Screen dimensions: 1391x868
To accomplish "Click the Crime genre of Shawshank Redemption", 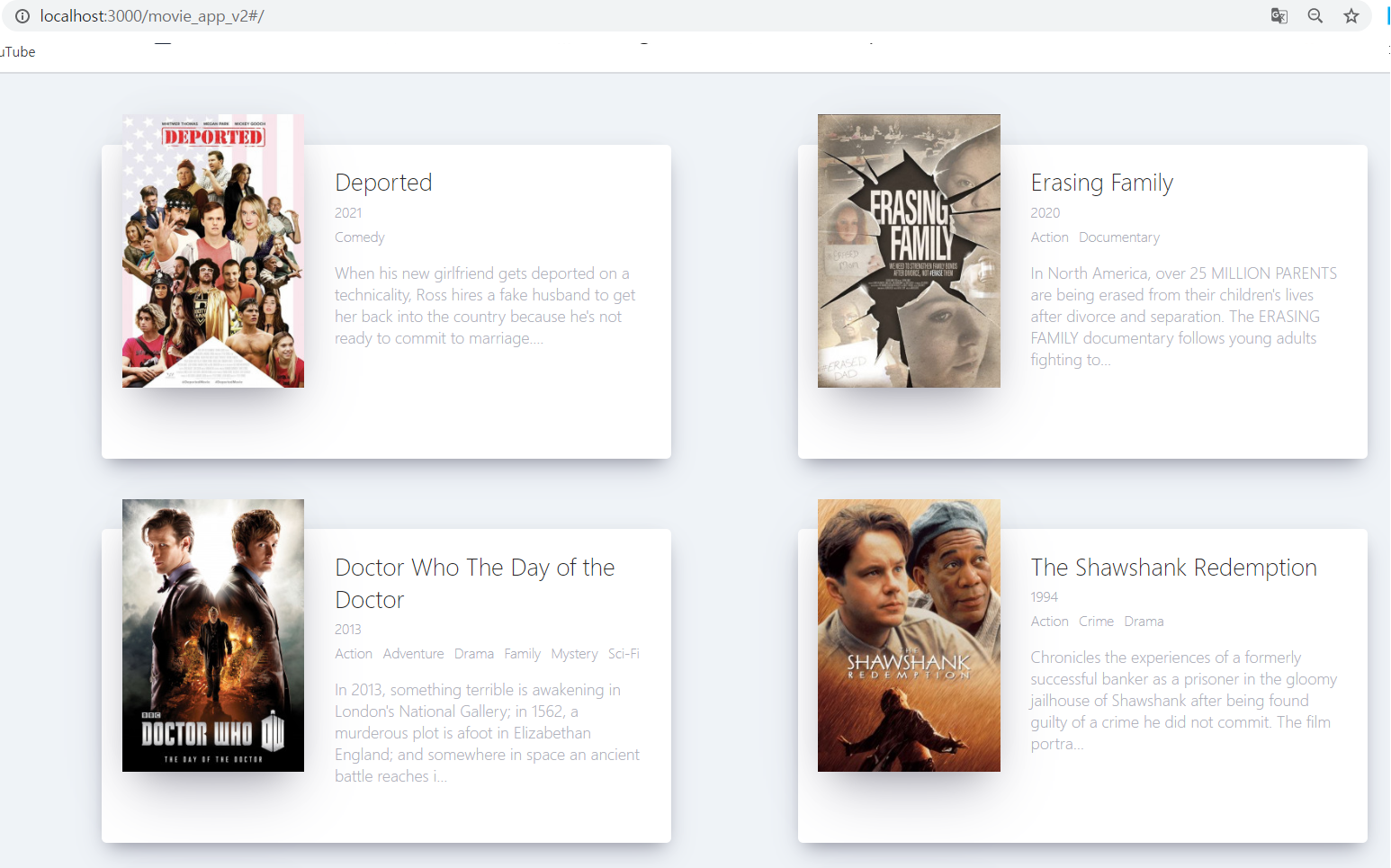I will [1097, 622].
